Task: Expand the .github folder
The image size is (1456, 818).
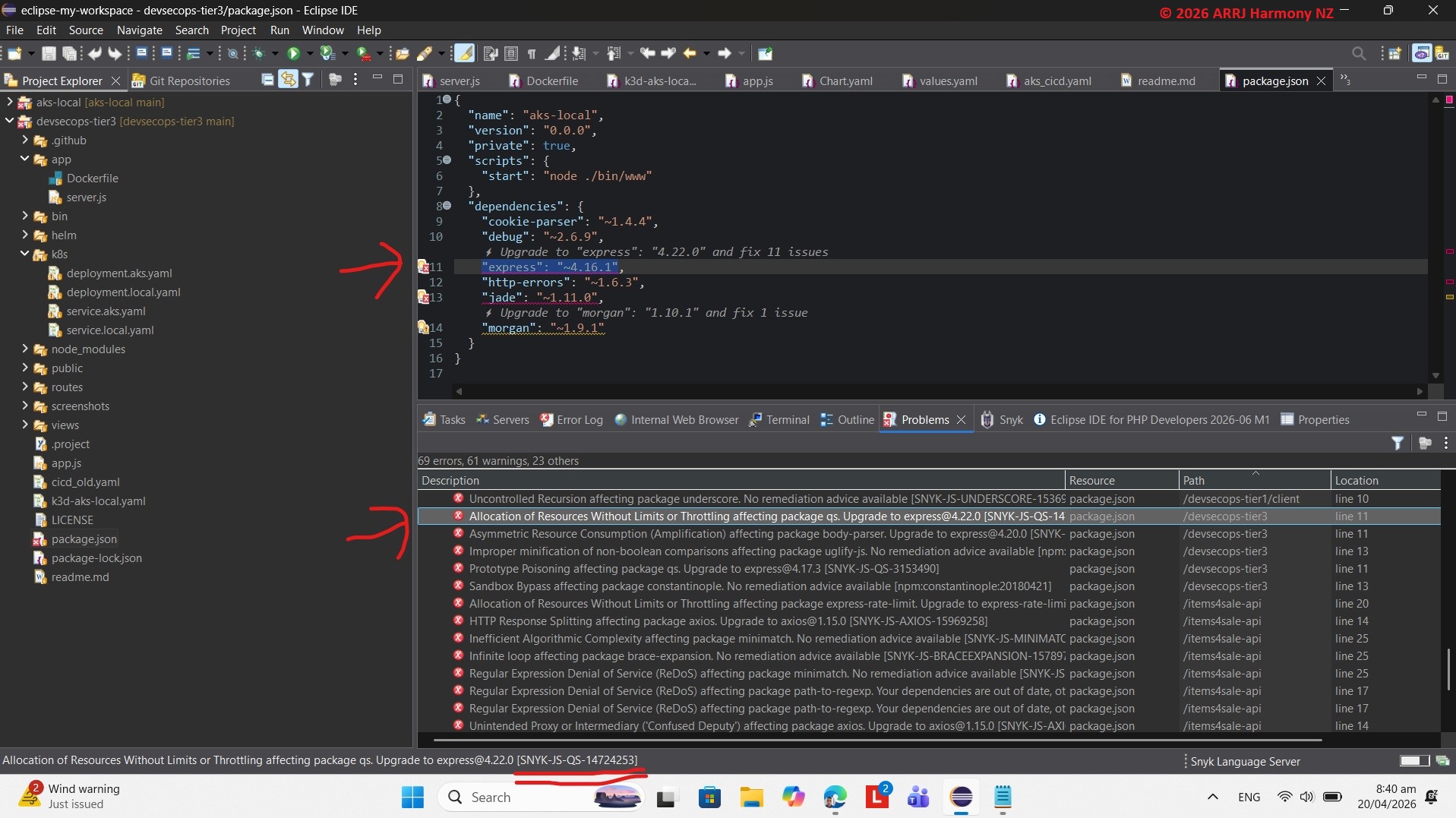Action: coord(25,140)
